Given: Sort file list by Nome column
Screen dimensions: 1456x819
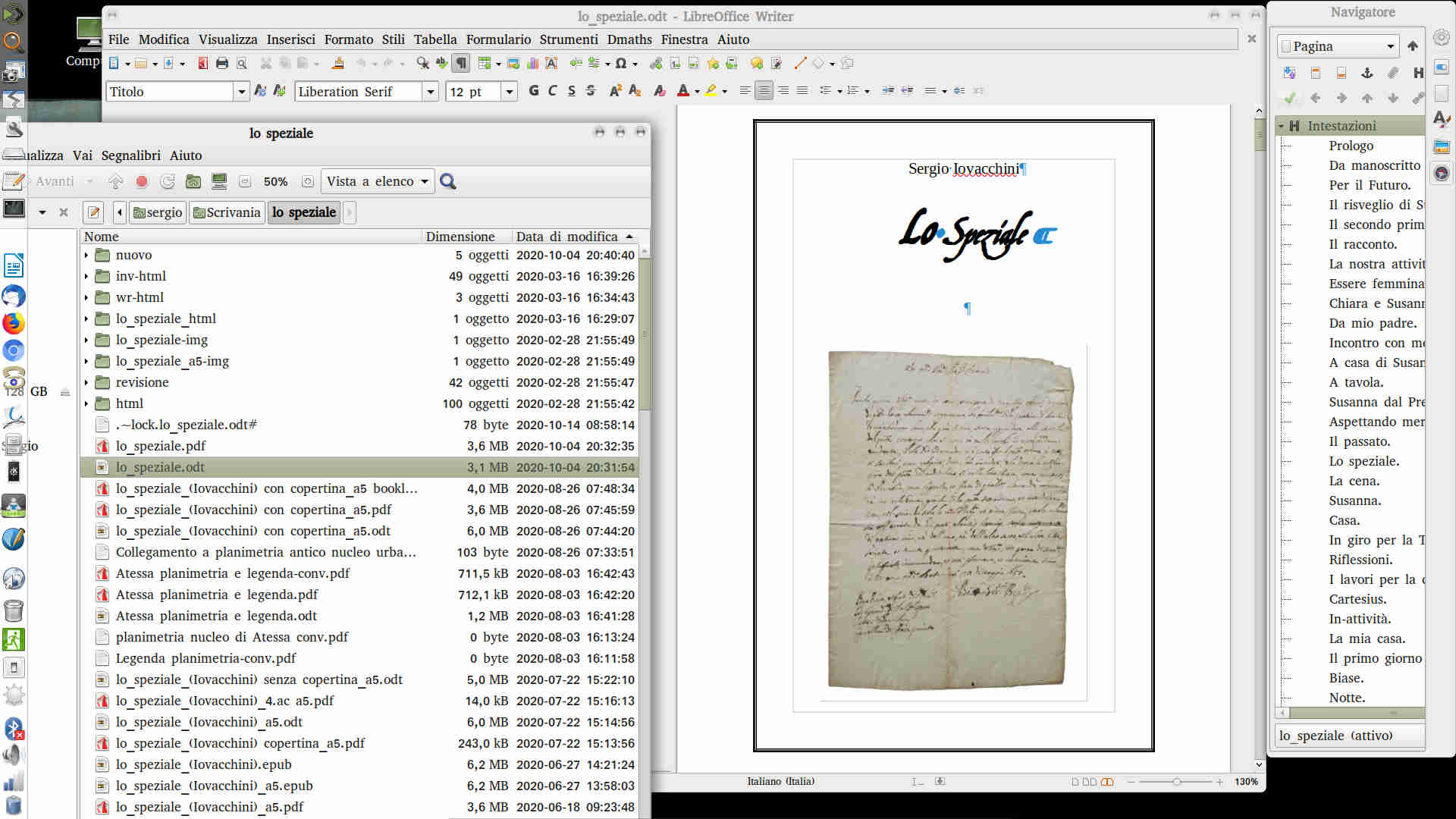Looking at the screenshot, I should pyautogui.click(x=251, y=237).
